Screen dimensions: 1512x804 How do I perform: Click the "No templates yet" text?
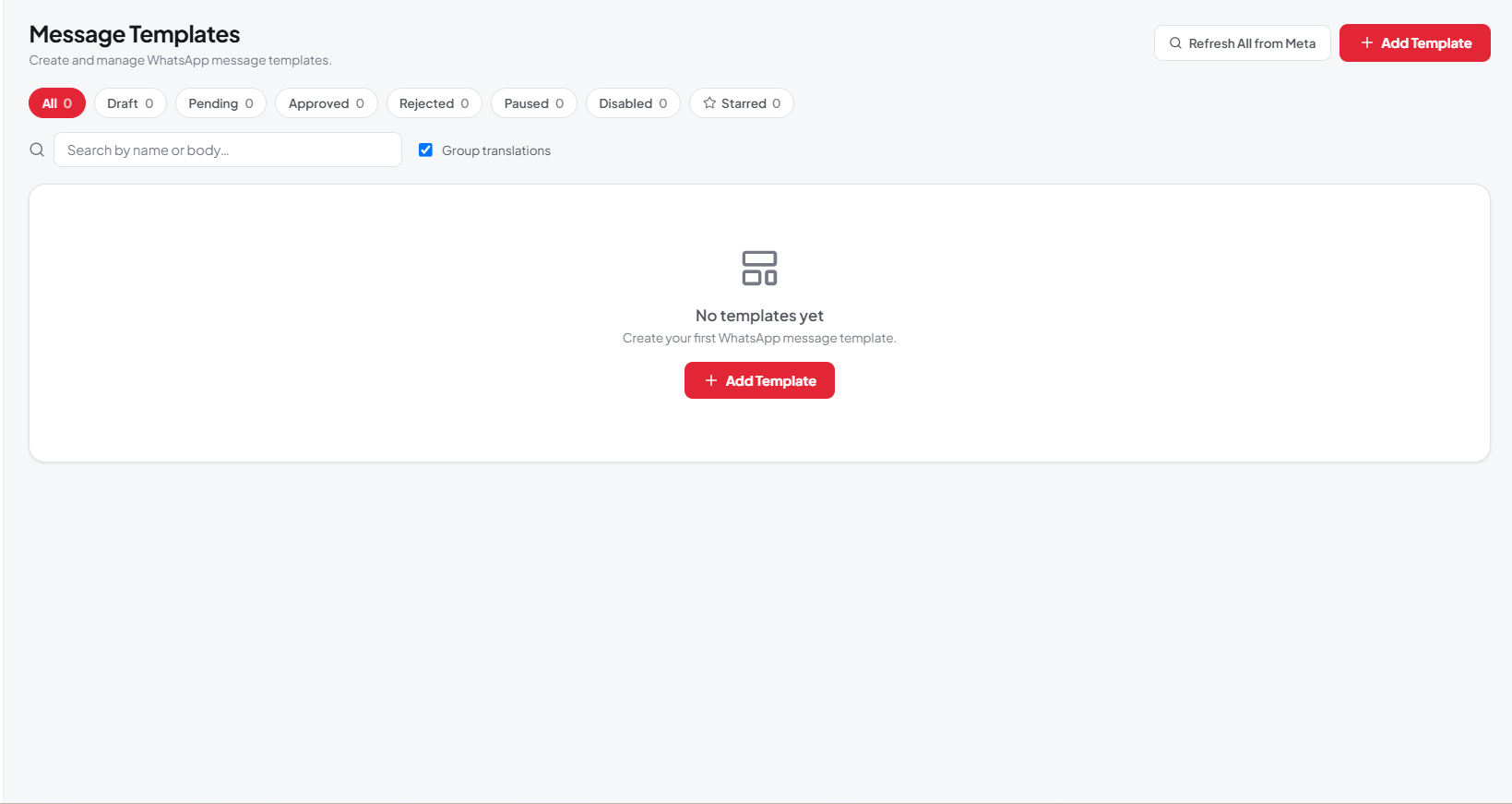coord(759,316)
